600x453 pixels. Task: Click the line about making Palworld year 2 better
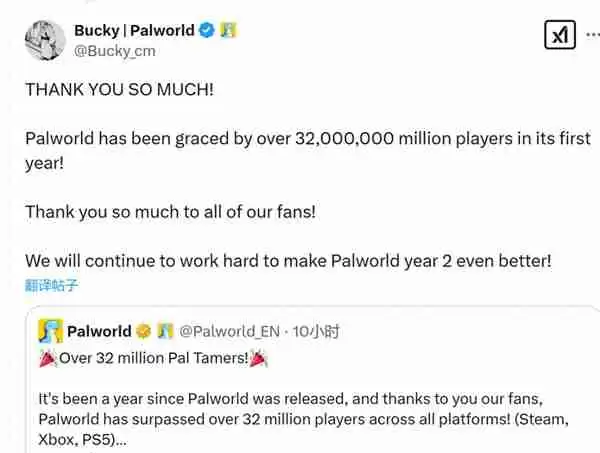[288, 261]
